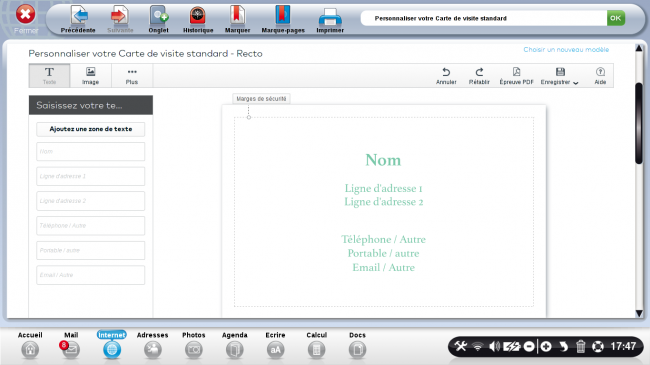The height and width of the screenshot is (365, 650).
Task: Click the address bar text field
Action: point(483,18)
